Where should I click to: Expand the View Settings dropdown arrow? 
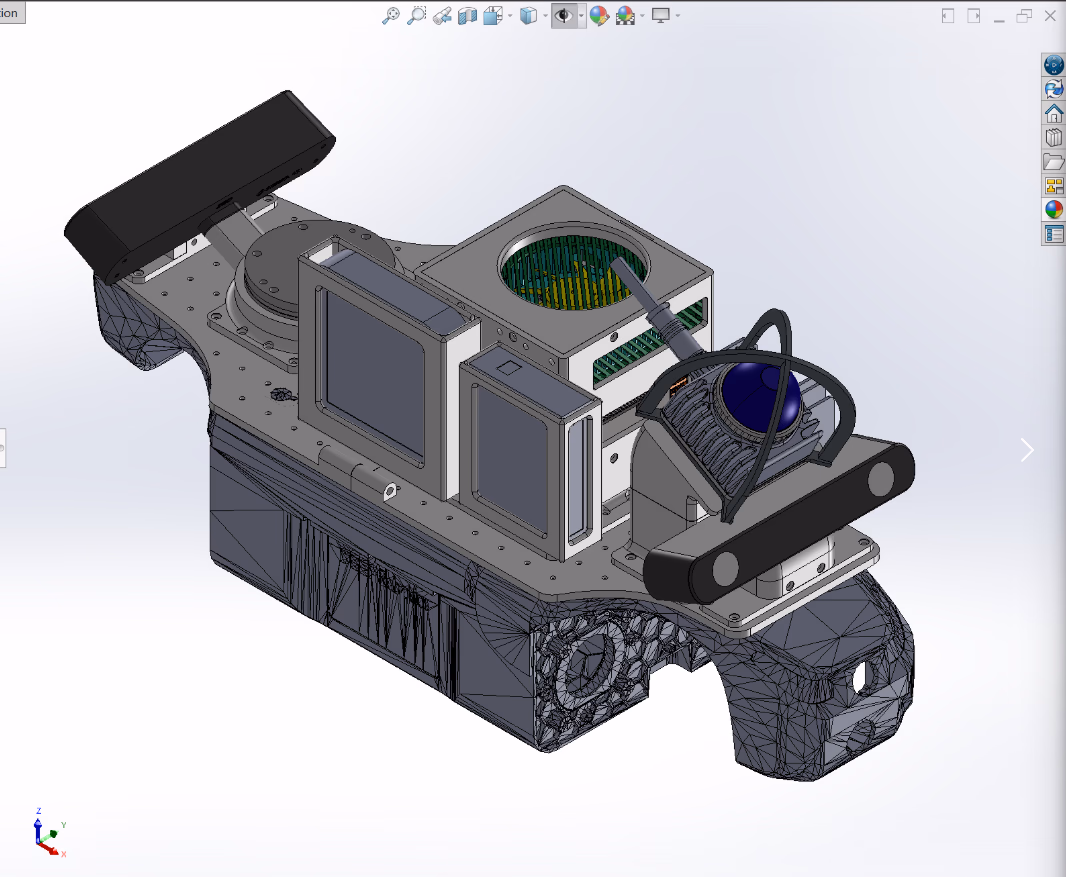678,16
